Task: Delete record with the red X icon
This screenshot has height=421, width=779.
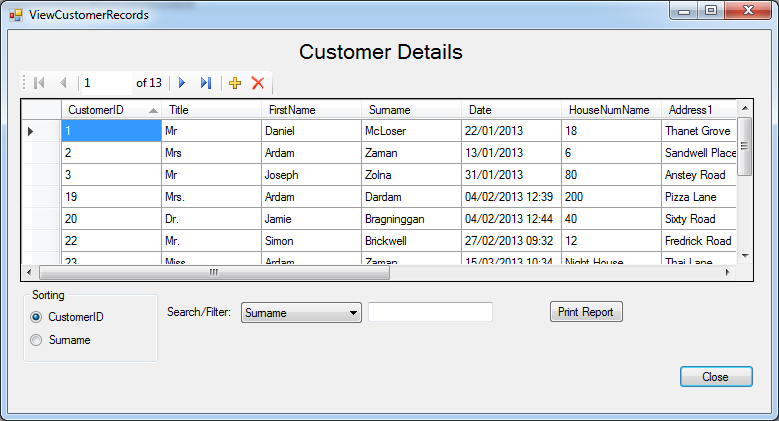Action: 258,83
